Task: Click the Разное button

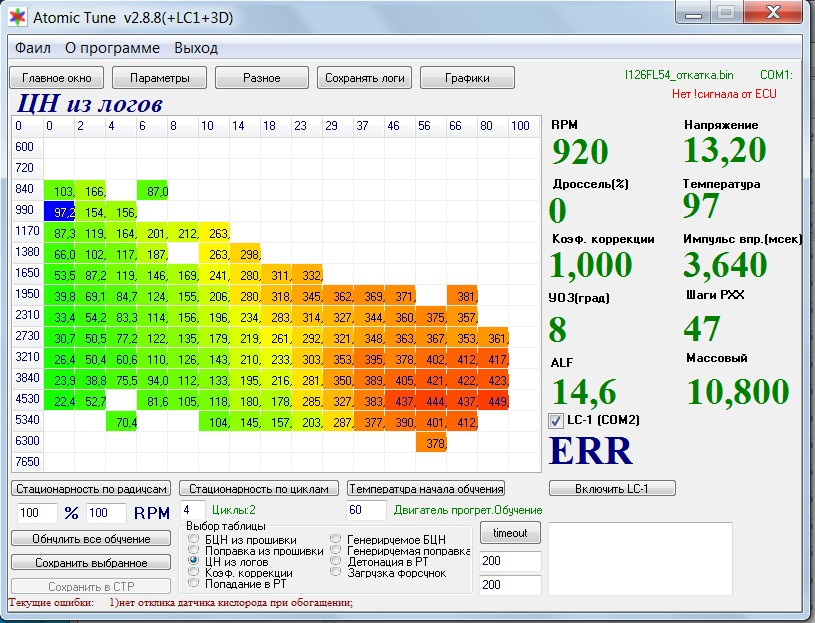Action: coord(262,78)
